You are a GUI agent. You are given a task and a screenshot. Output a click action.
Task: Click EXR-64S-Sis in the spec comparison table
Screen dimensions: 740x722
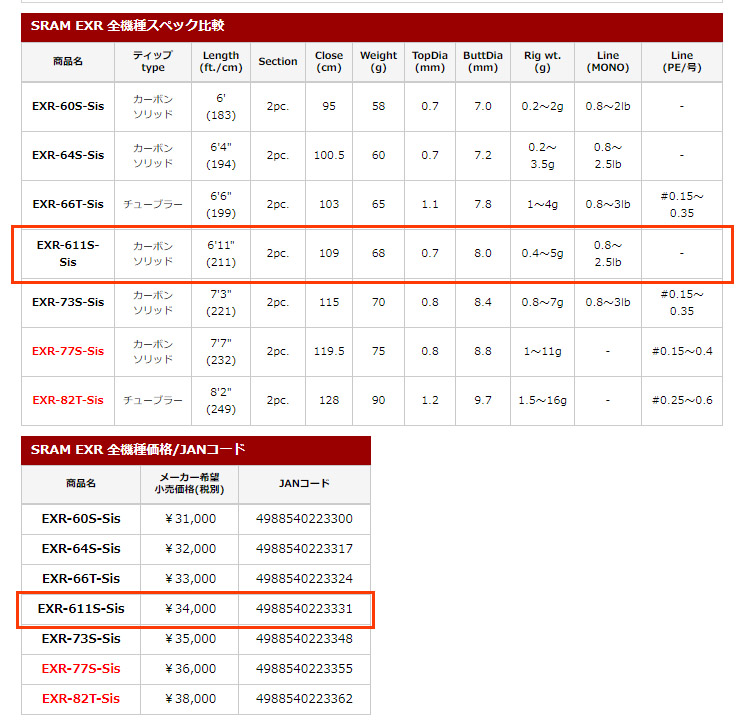(68, 155)
